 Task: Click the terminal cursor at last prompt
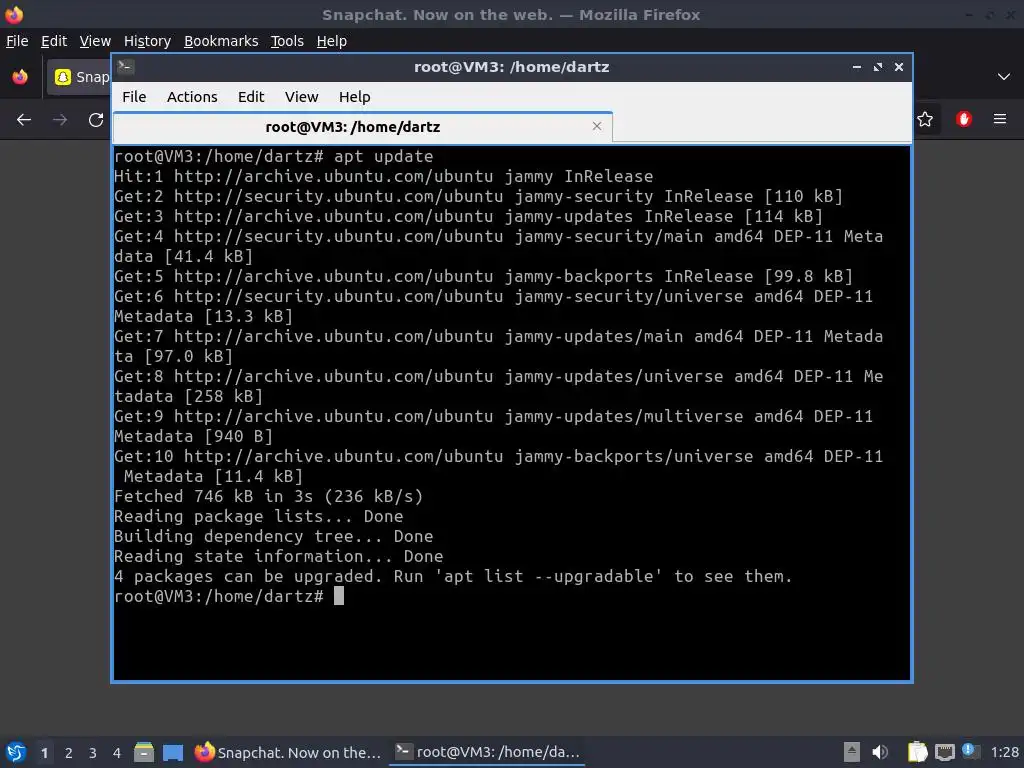(339, 596)
